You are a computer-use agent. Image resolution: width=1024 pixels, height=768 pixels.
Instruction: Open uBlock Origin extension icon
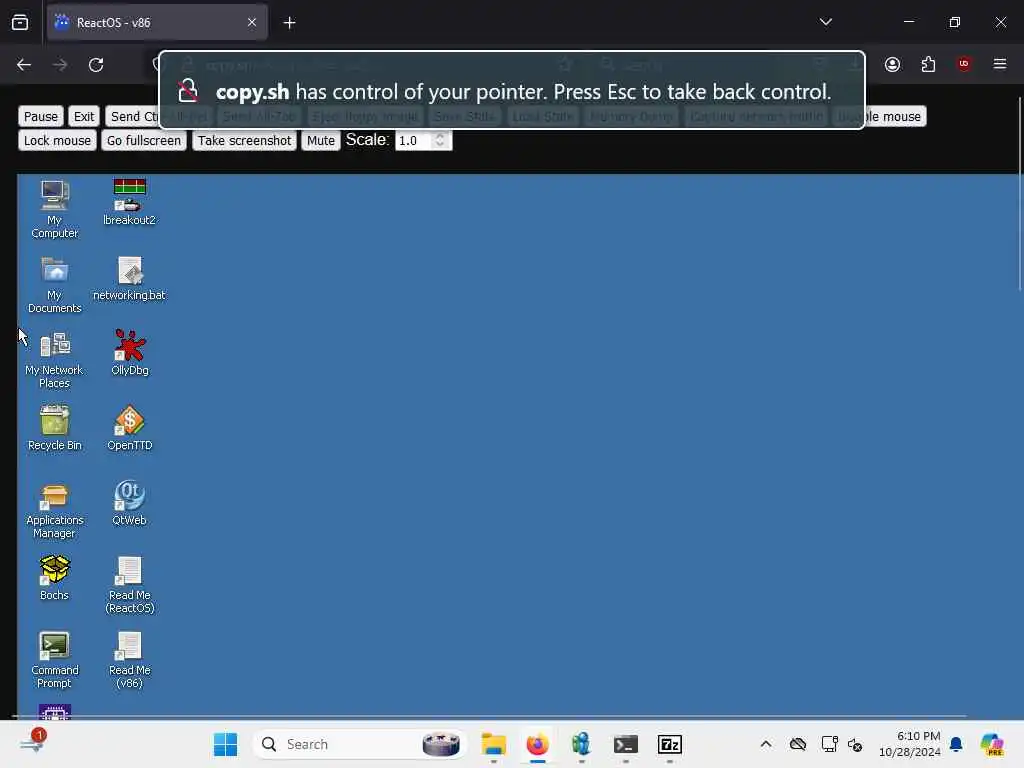964,64
